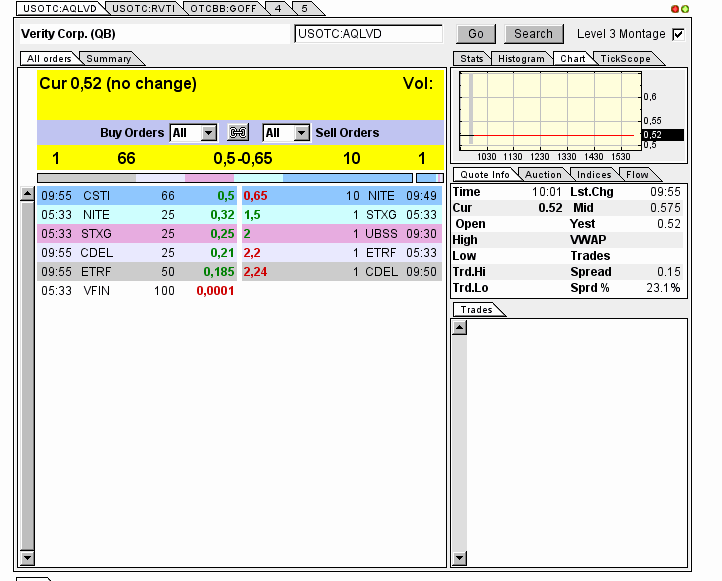Switch to the USOTC:RVTI tab
Viewport: 722px width, 581px height.
tap(141, 8)
